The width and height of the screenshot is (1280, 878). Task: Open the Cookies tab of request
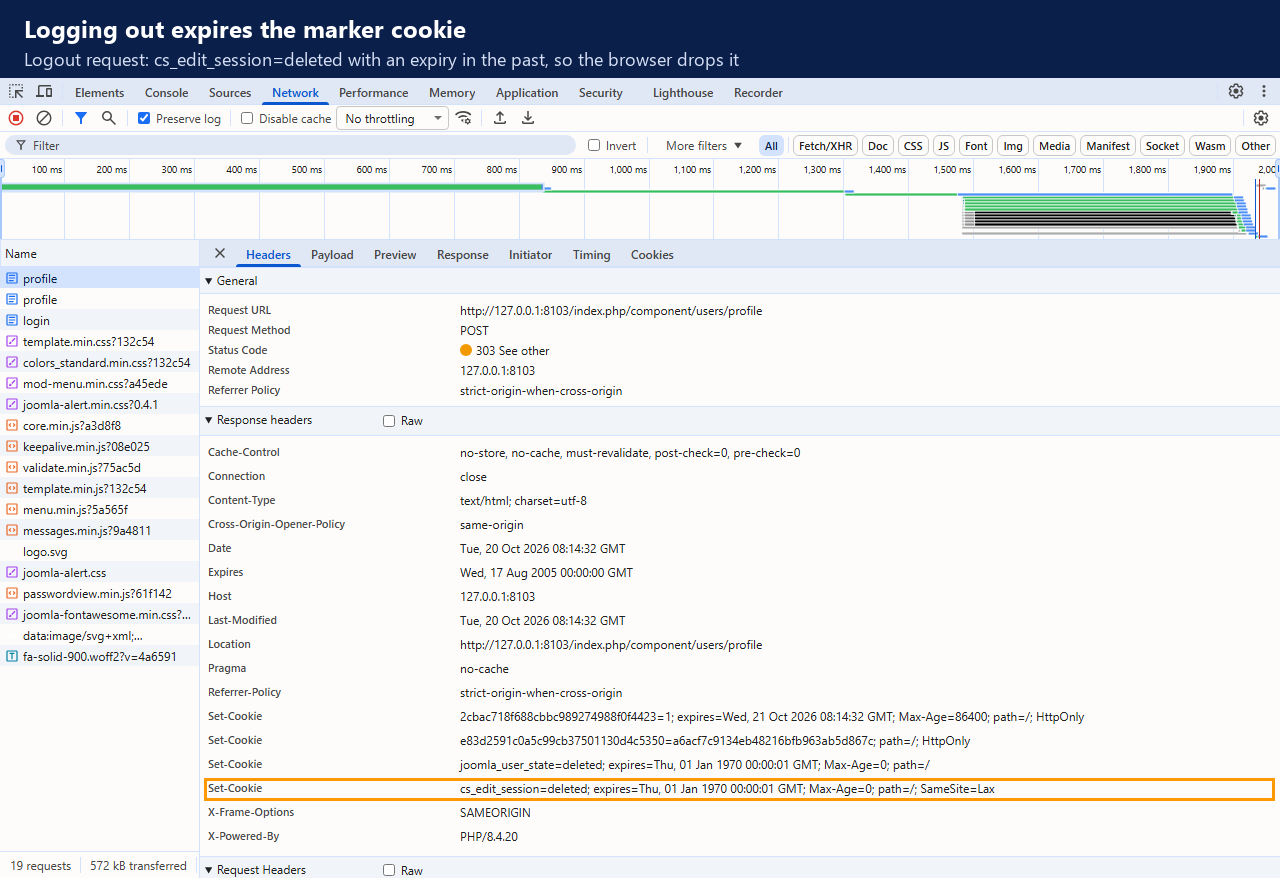tap(652, 255)
